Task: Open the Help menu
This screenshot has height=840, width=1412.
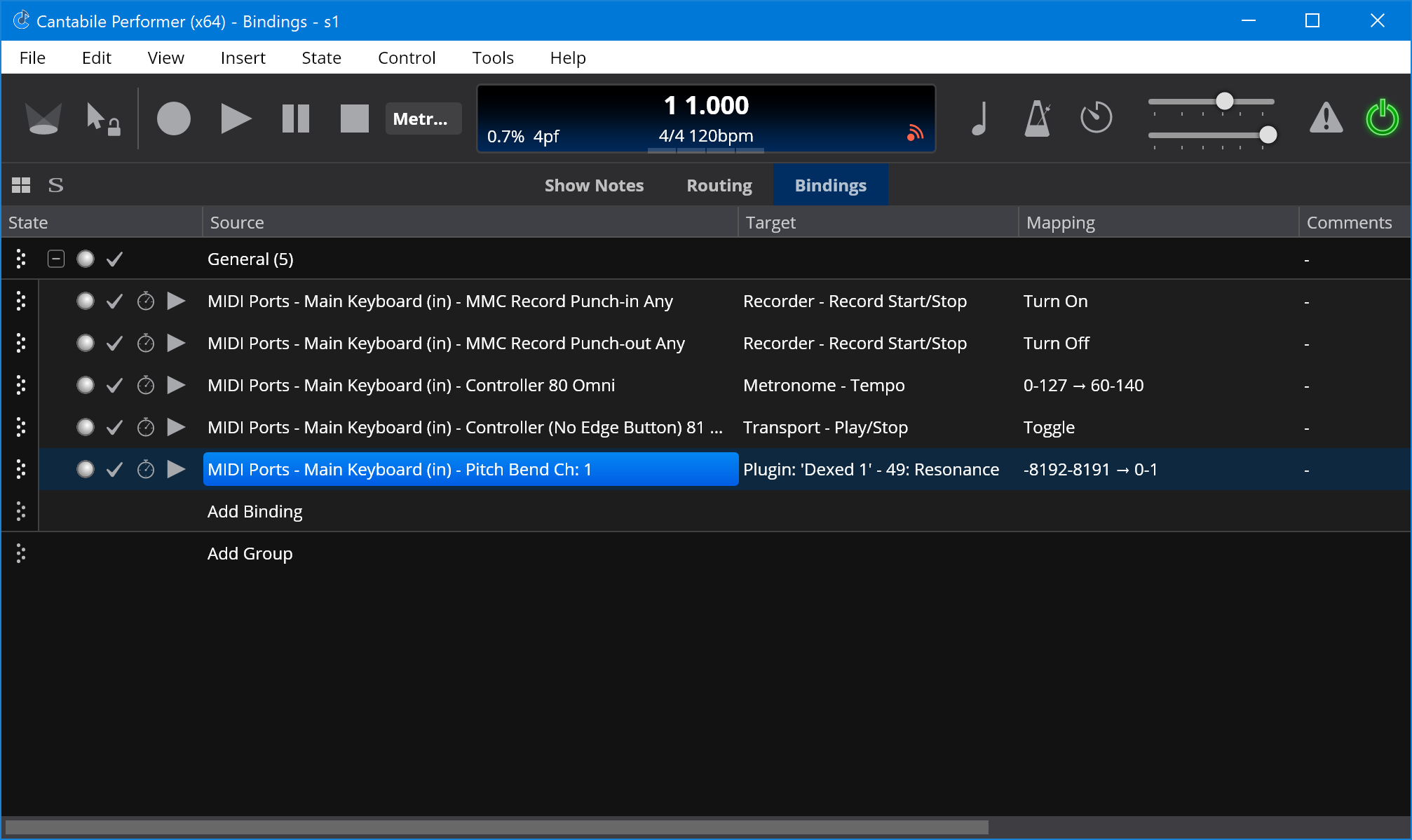Action: (x=568, y=57)
